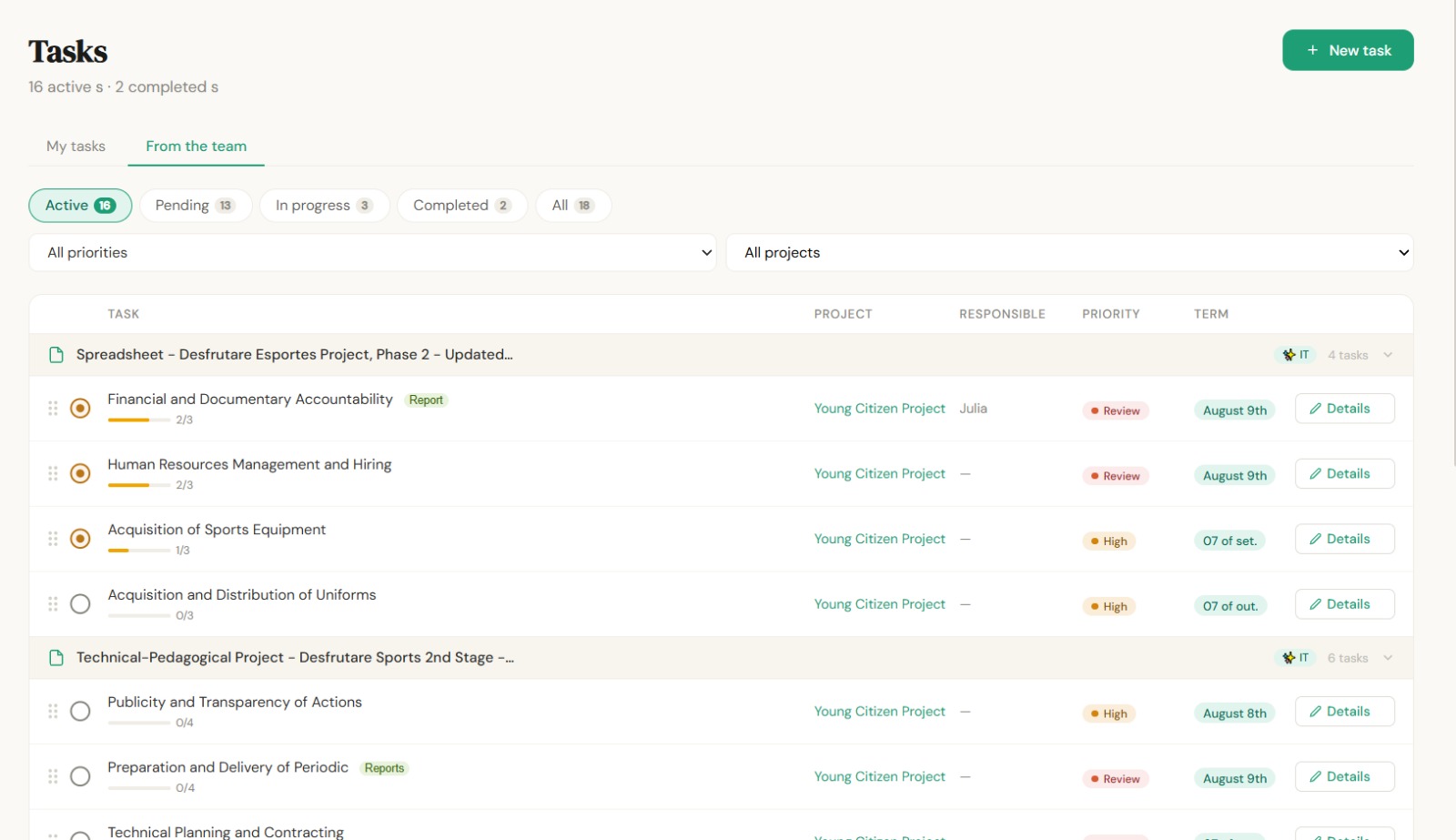Click High priority badge in Publicity and Transparency row
The width and height of the screenshot is (1456, 840).
pyautogui.click(x=1109, y=713)
